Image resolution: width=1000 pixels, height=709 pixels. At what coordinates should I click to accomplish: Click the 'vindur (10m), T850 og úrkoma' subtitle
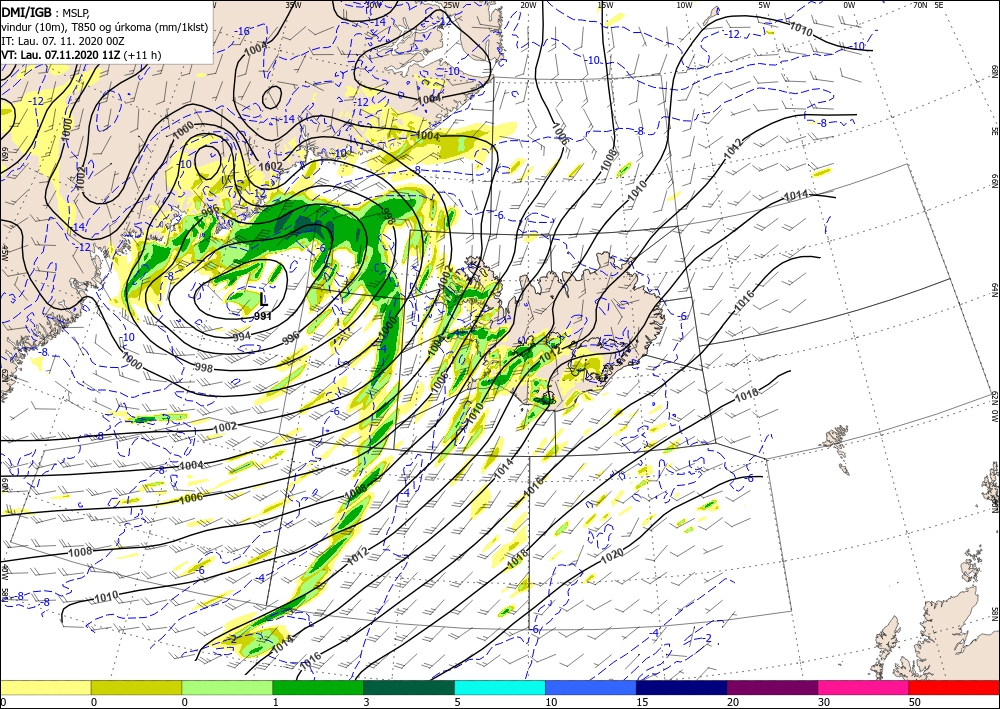coord(105,27)
